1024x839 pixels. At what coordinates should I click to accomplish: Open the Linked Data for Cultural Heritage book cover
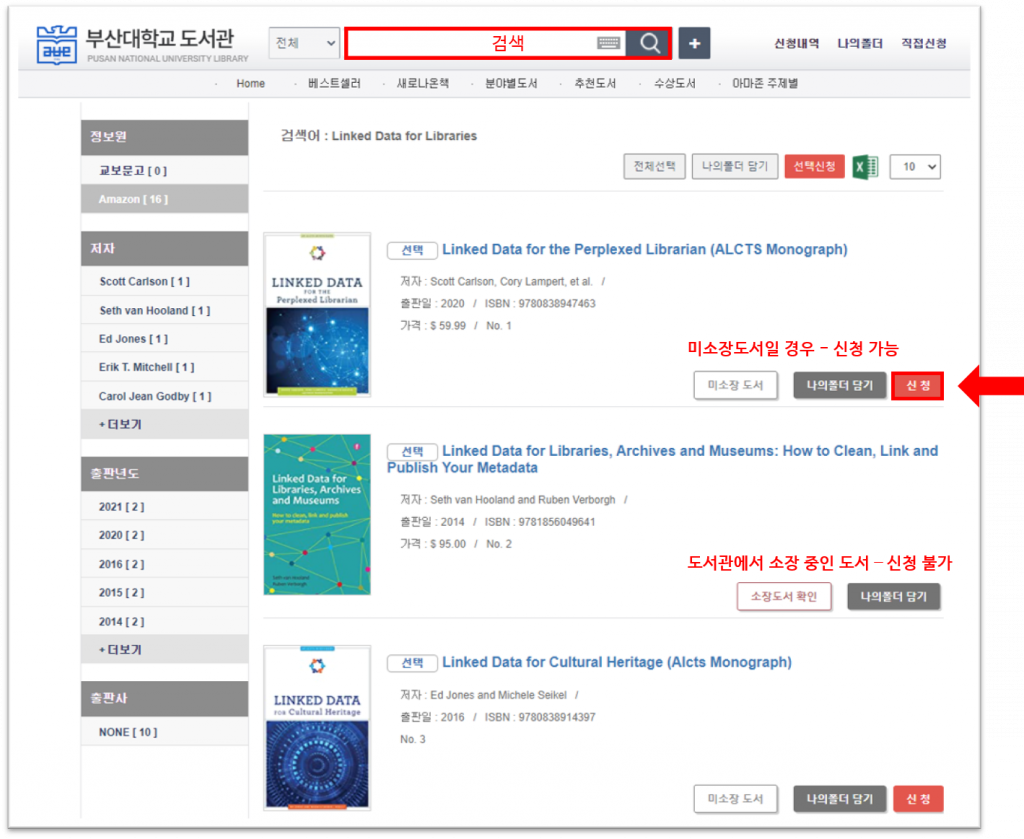pos(317,727)
